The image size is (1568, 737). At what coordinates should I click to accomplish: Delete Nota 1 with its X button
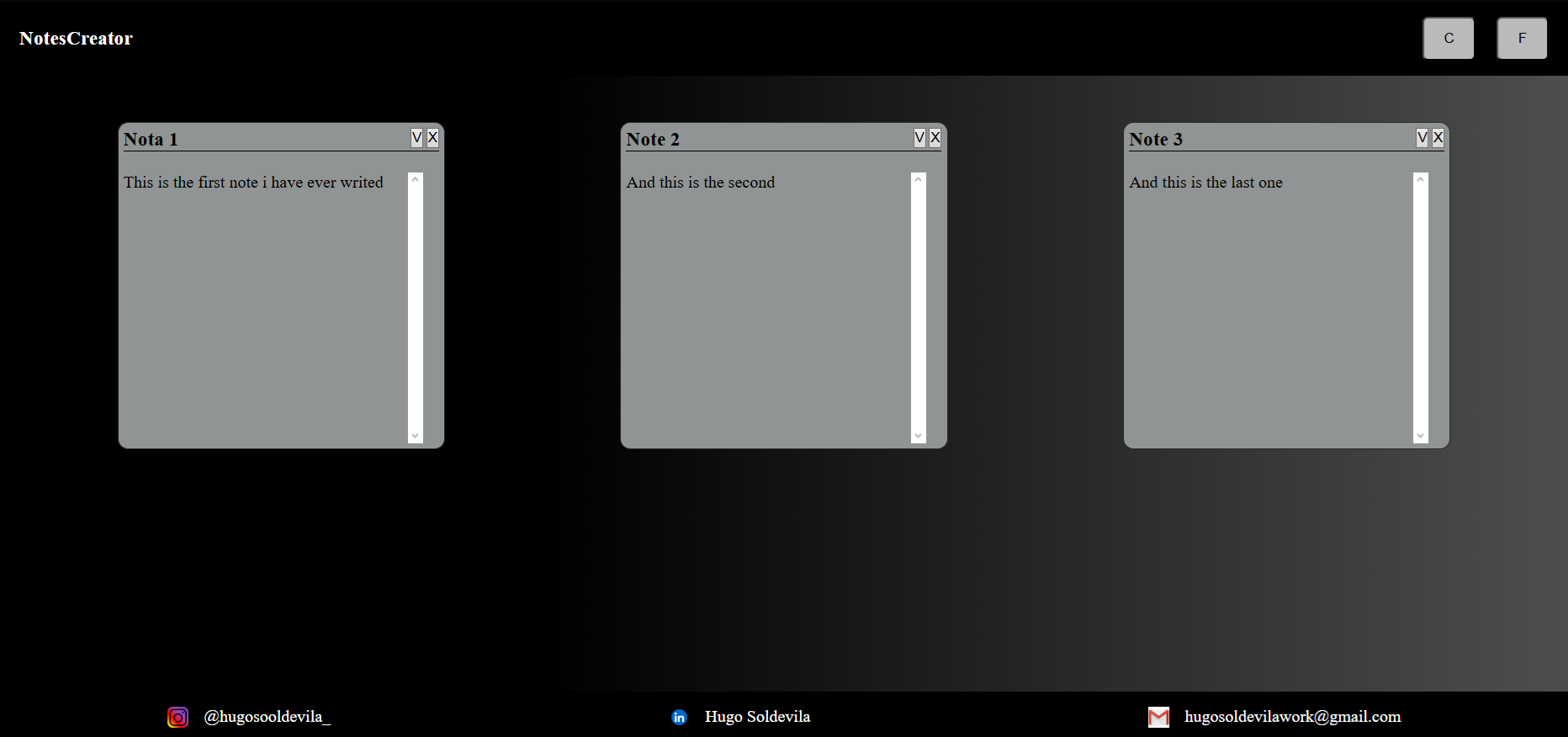point(432,138)
